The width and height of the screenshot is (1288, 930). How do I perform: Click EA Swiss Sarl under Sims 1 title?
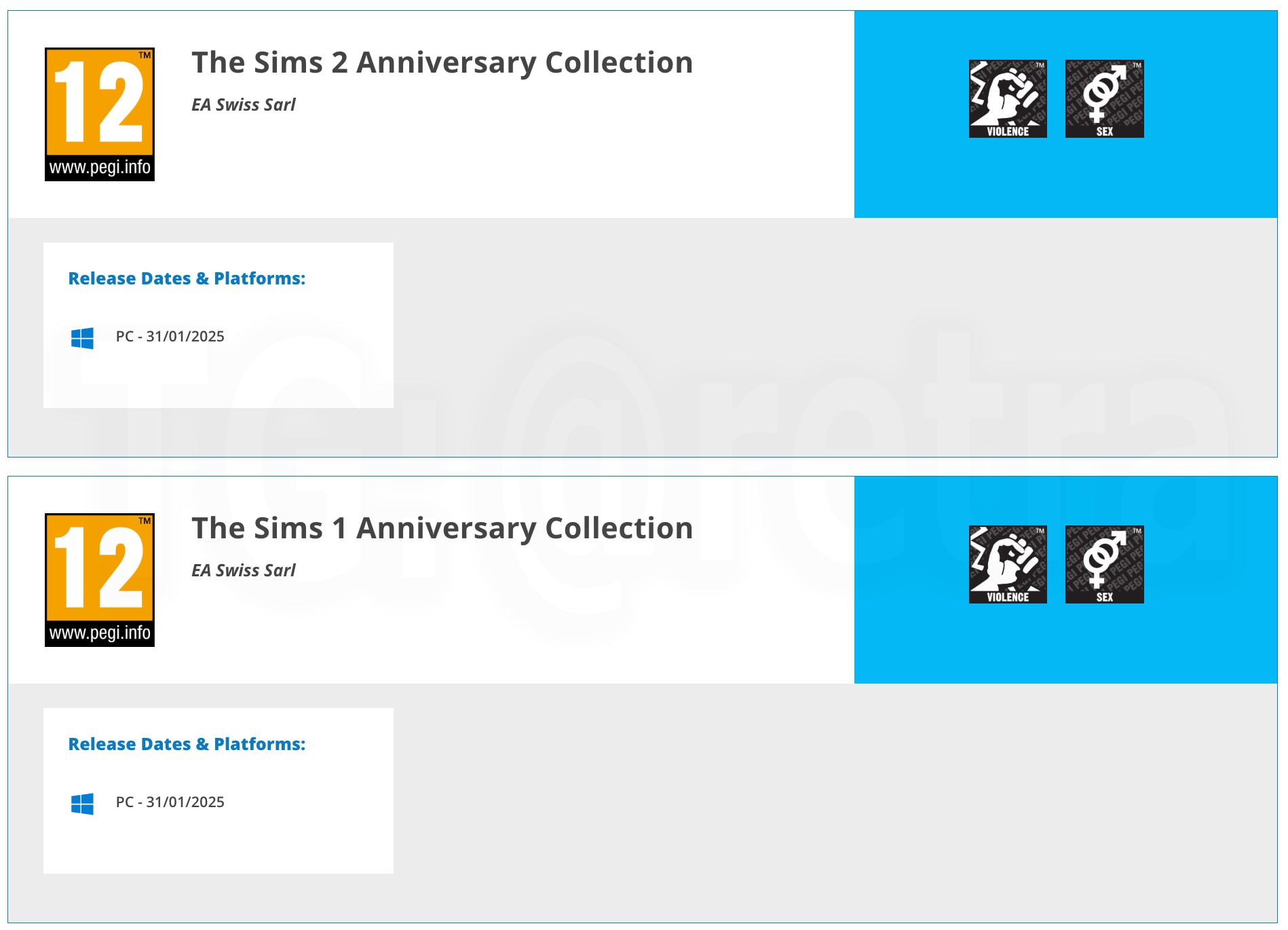pos(244,570)
